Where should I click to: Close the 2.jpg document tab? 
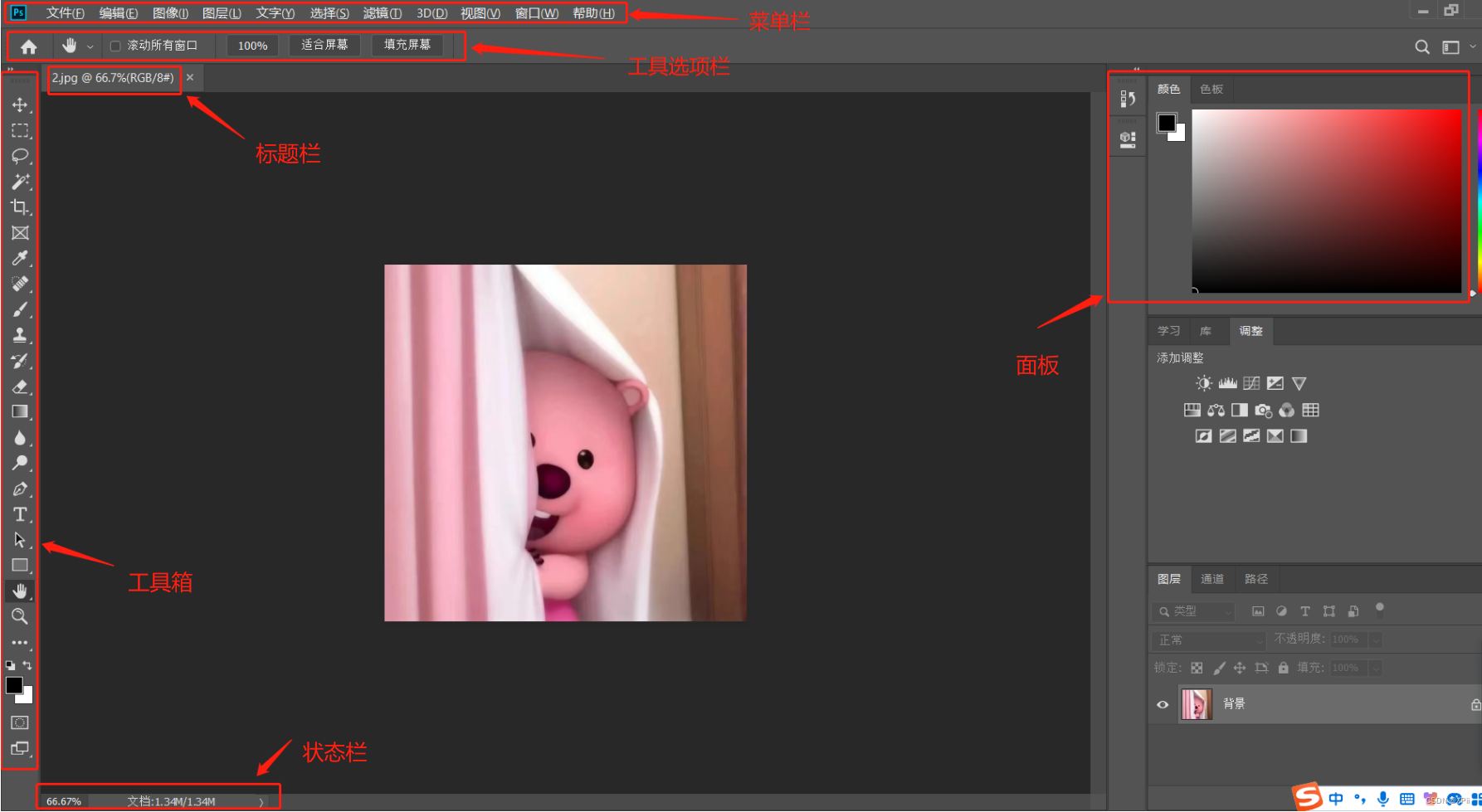(x=190, y=77)
